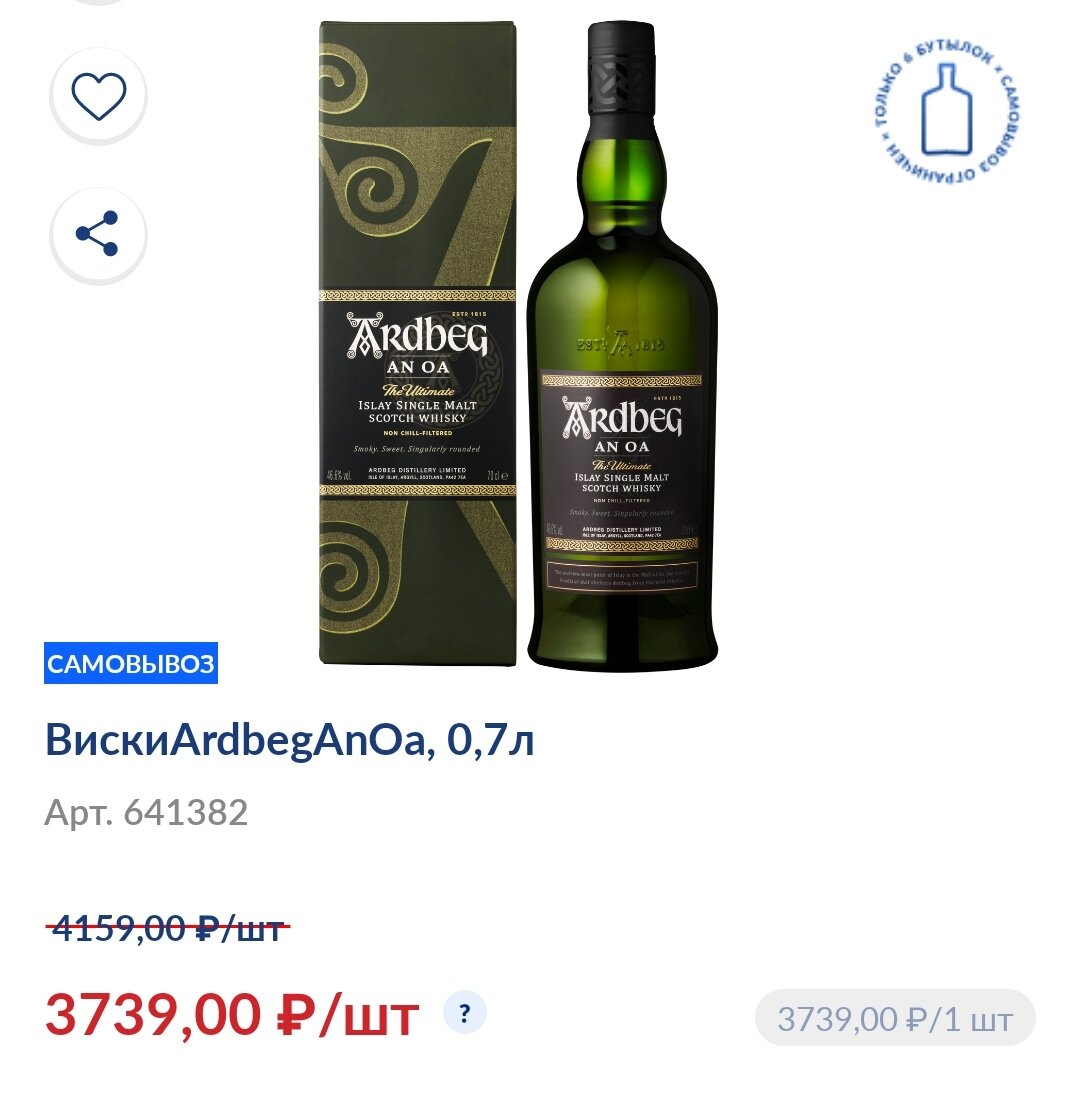Click the Ardbeg logo on the gift box
This screenshot has width=1080, height=1101.
point(417,335)
